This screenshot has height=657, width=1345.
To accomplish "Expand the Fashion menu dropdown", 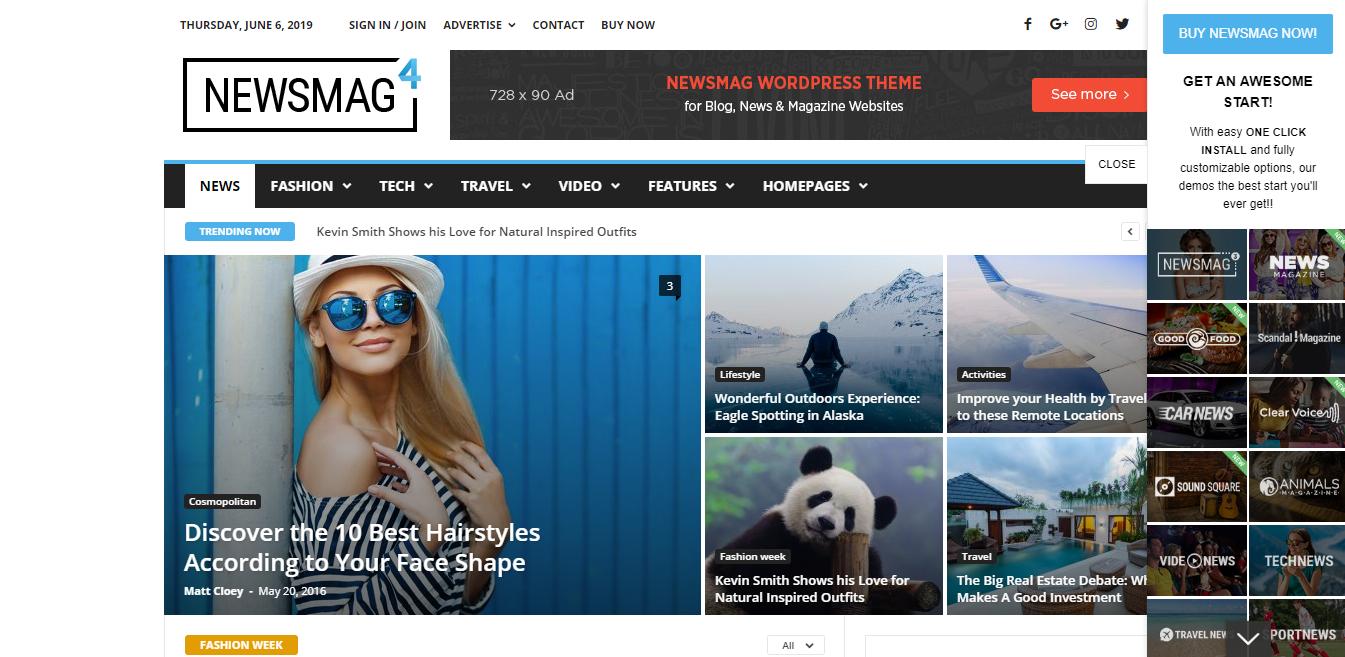I will click(310, 186).
